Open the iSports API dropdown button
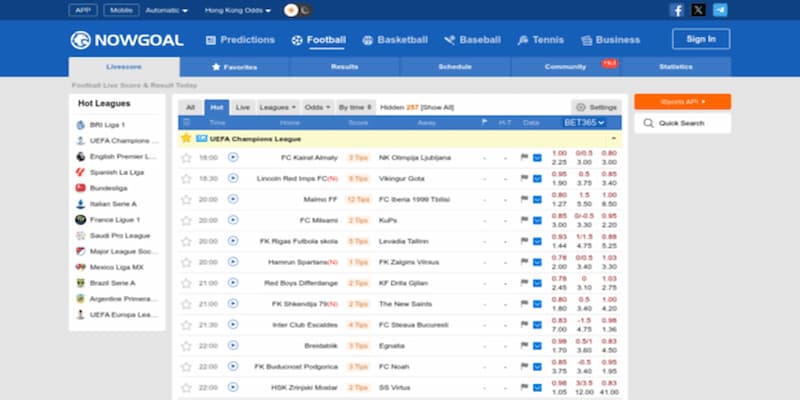800x400 pixels. point(683,102)
